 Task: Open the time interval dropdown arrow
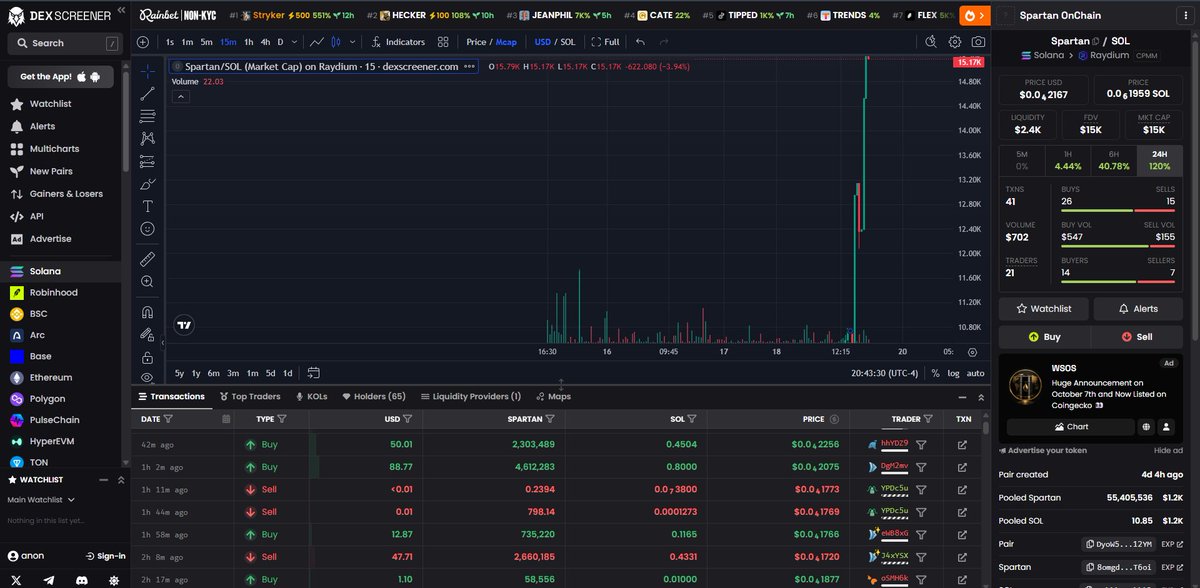pyautogui.click(x=296, y=42)
